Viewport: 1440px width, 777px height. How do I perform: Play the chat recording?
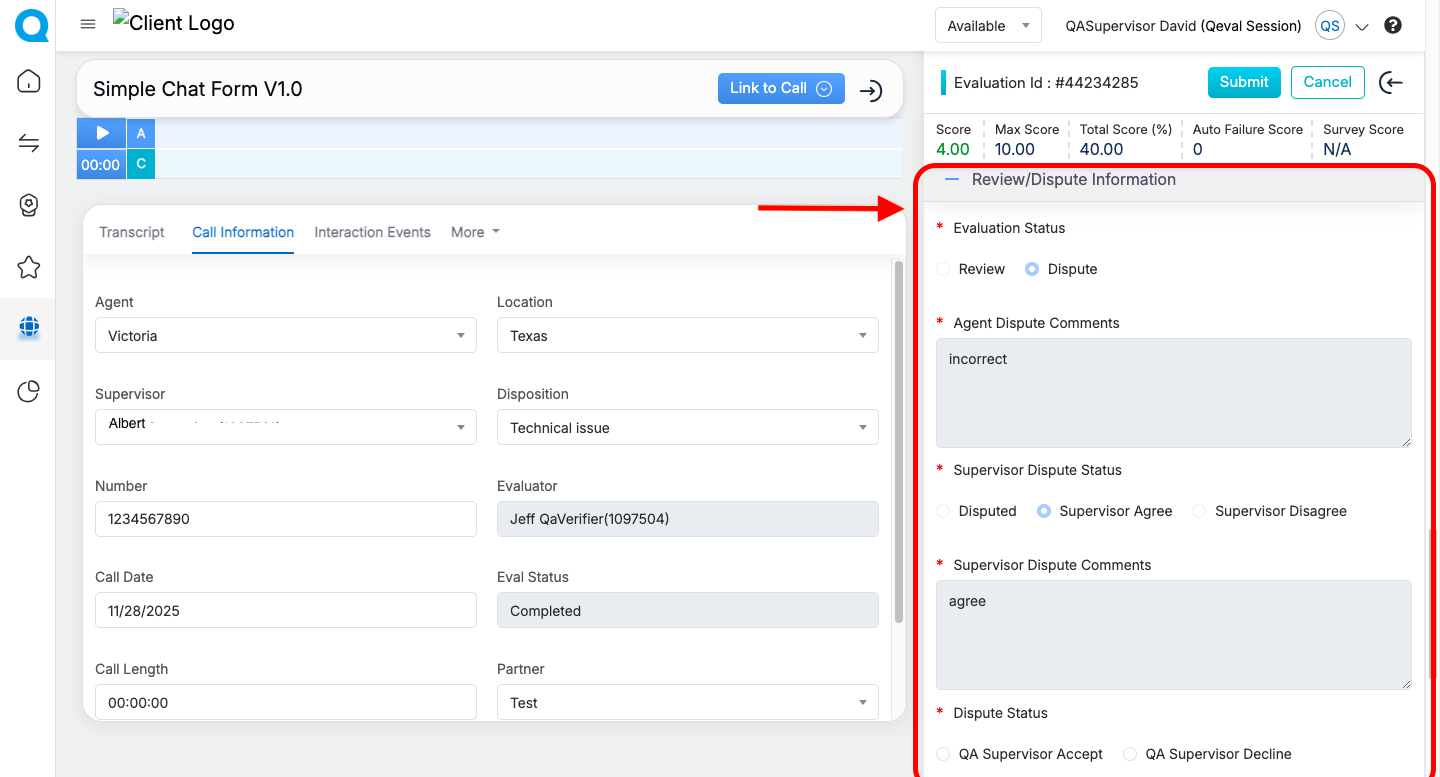(102, 133)
